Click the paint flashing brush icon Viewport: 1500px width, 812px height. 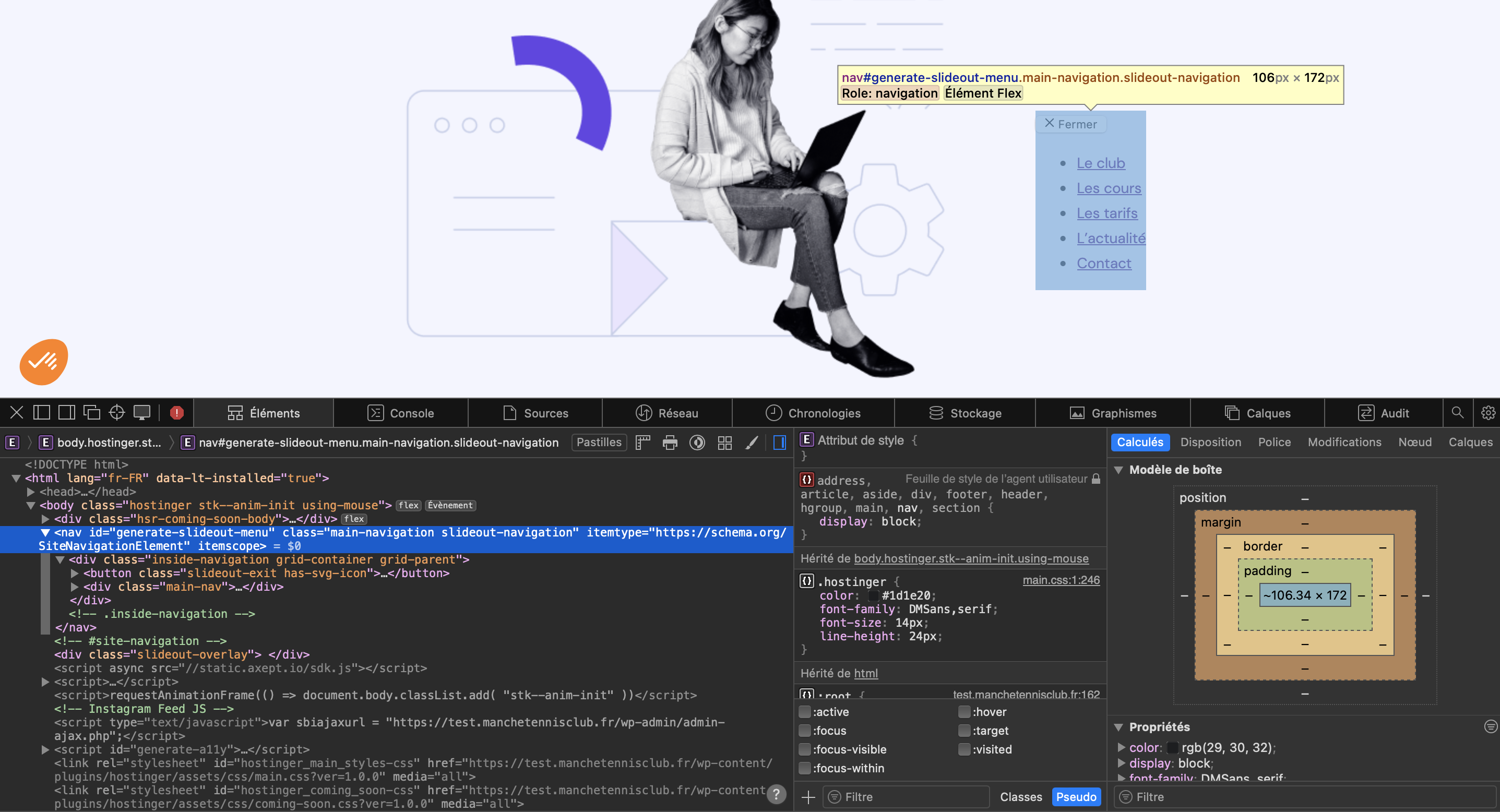[752, 443]
